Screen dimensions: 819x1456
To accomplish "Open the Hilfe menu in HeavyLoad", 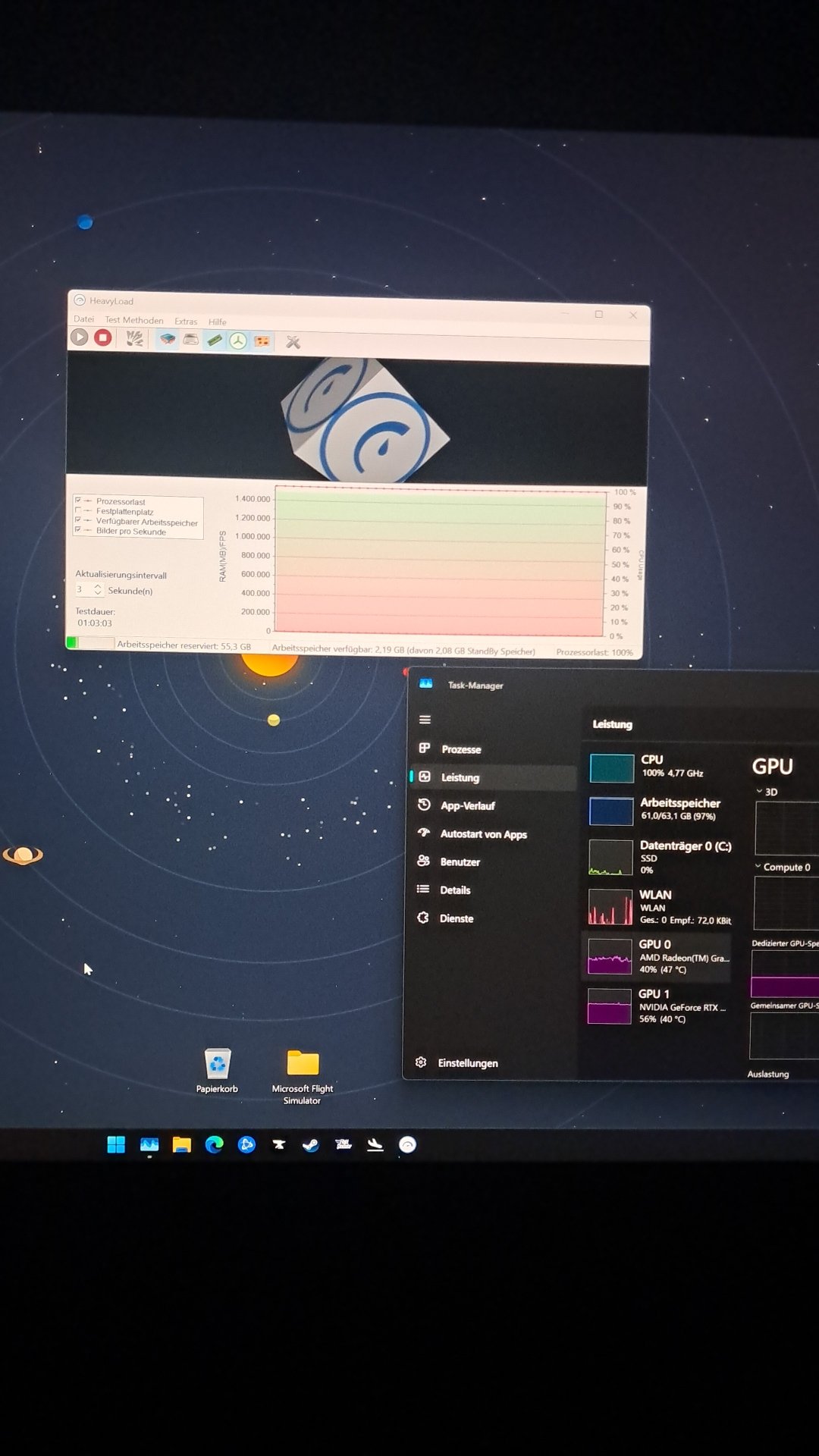I will pyautogui.click(x=218, y=322).
